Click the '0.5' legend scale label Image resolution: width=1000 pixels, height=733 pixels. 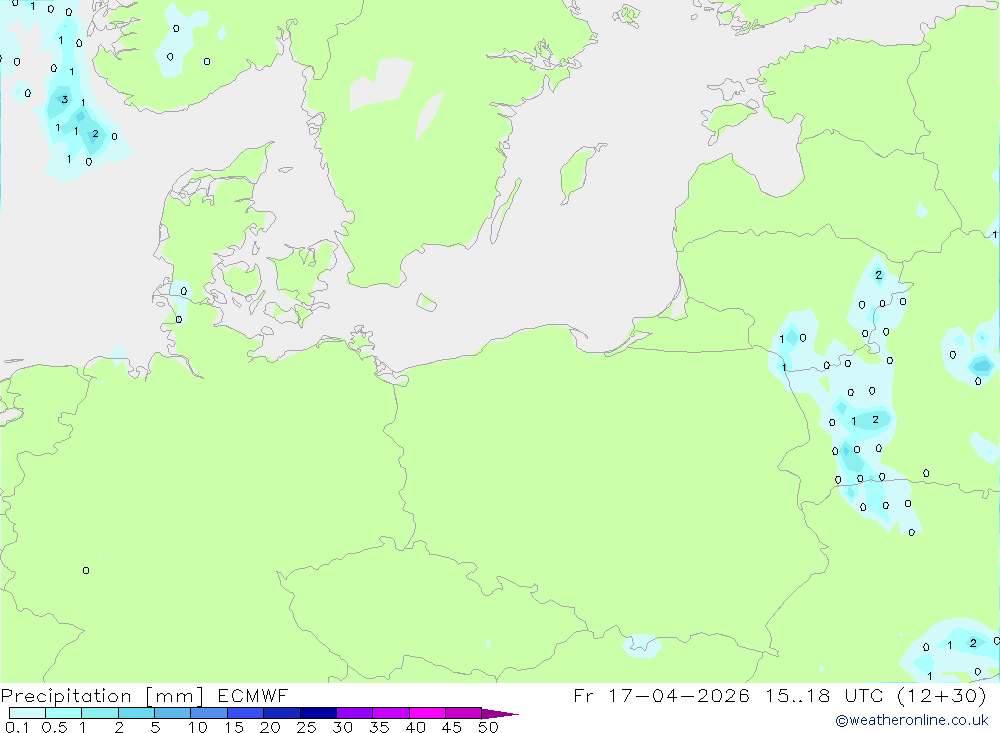[x=54, y=727]
